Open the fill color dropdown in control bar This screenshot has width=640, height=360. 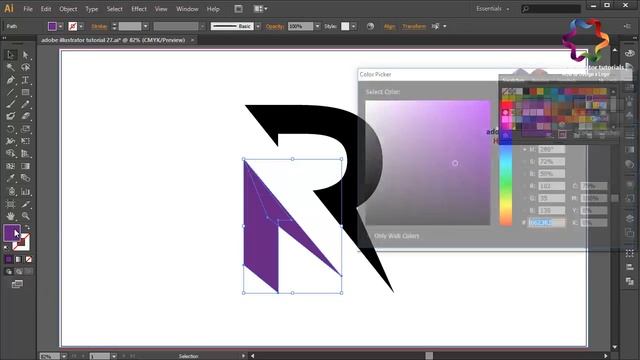pos(60,26)
